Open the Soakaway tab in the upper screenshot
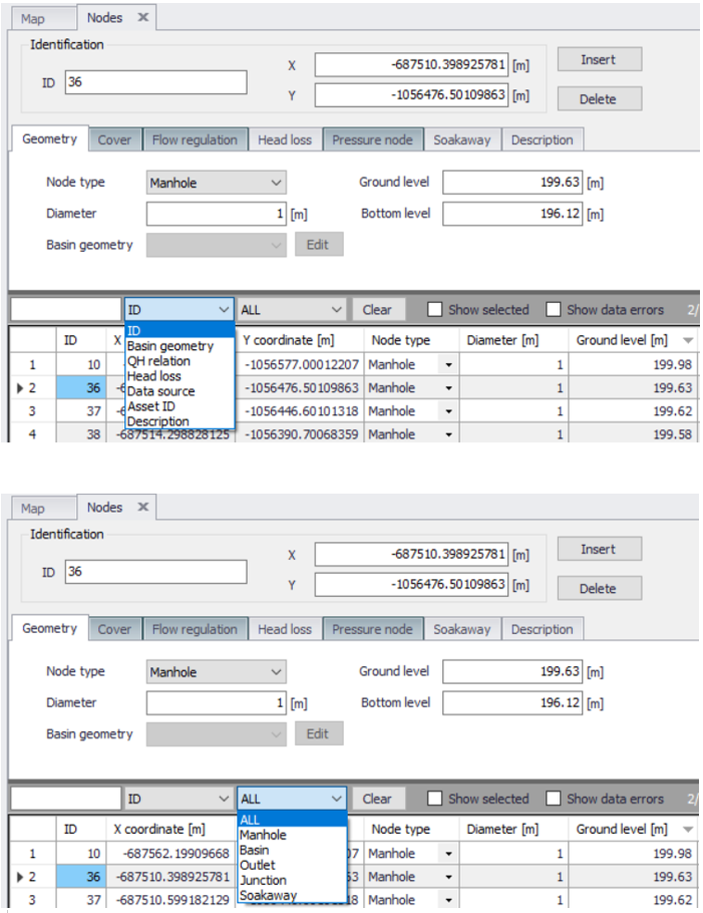Screen dimensions: 703x913 coord(462,140)
